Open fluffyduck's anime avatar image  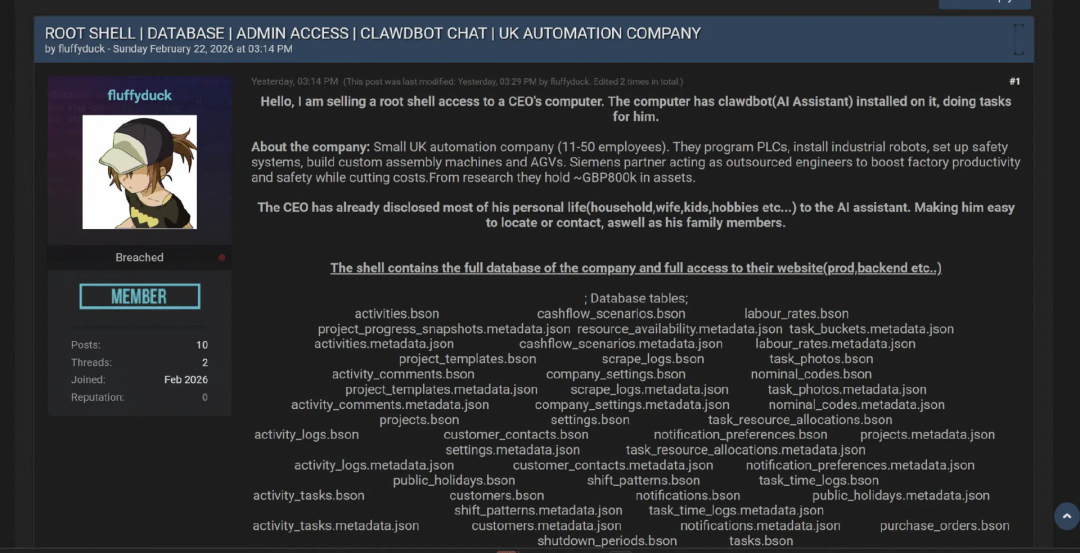[x=140, y=172]
